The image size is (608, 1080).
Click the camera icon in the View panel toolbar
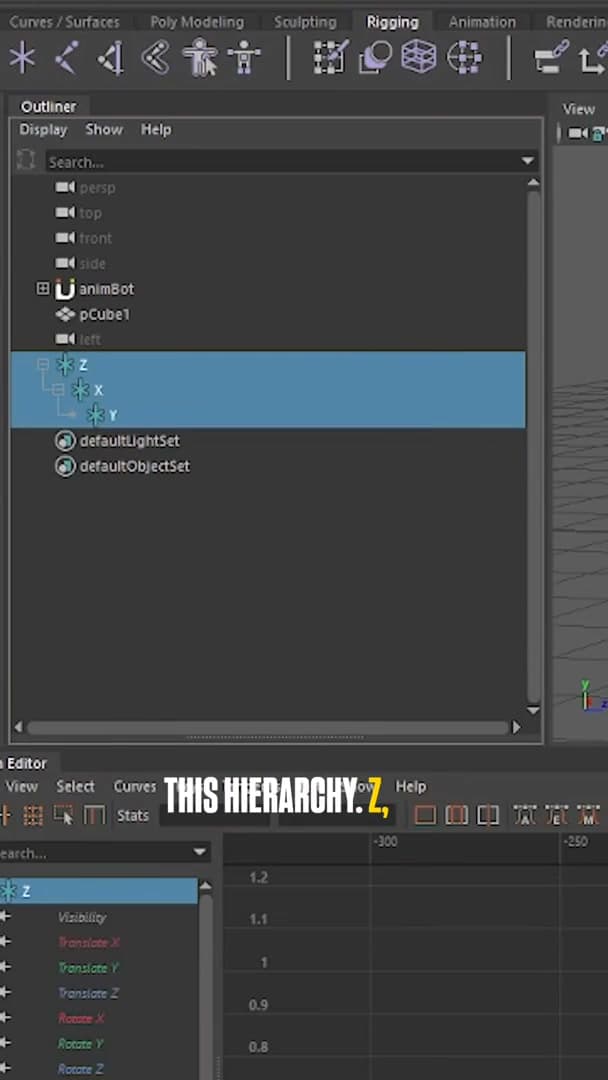pyautogui.click(x=577, y=134)
